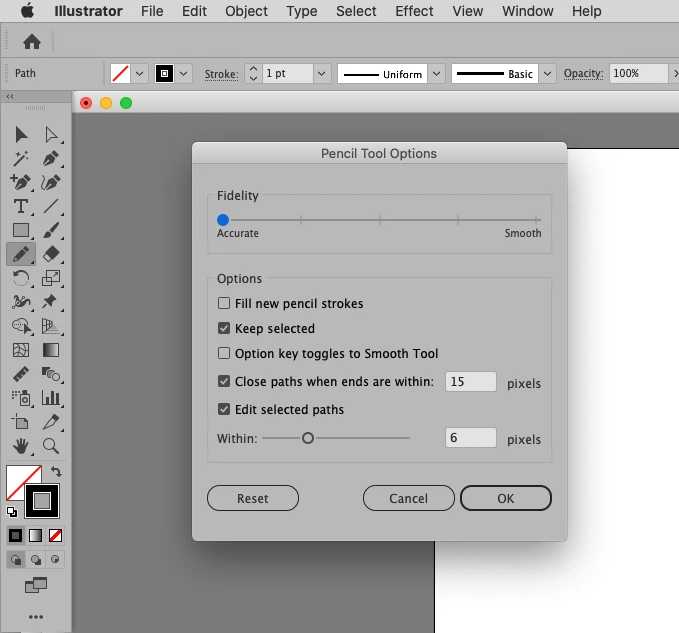Choose Draw Behind mode
The image size is (679, 633).
pos(36,559)
